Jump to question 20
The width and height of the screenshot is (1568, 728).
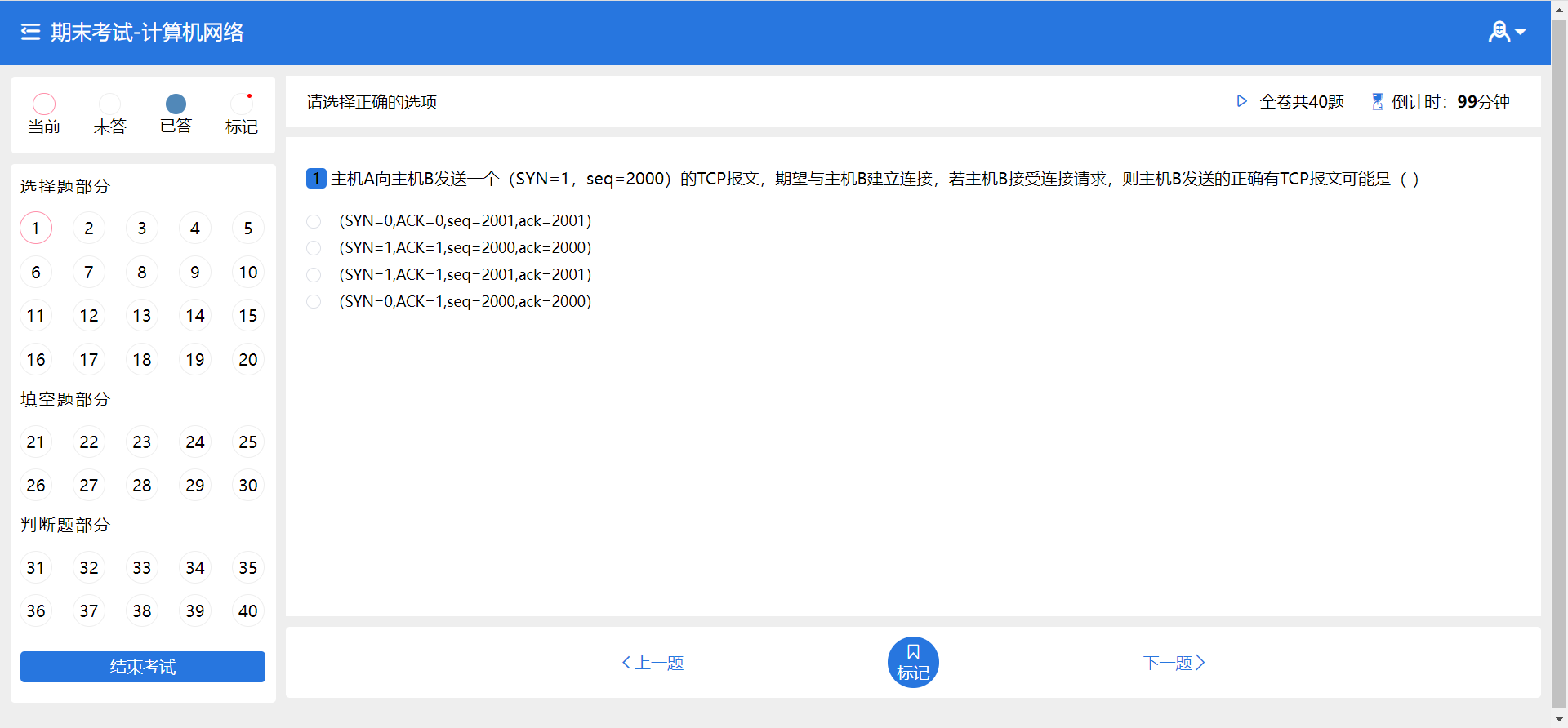point(248,359)
